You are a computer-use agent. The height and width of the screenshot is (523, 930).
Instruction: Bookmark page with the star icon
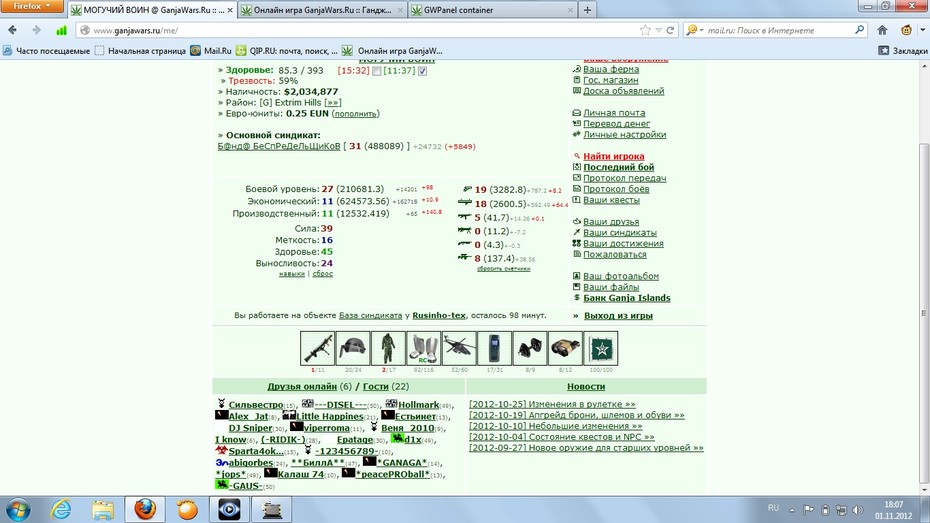pyautogui.click(x=645, y=30)
